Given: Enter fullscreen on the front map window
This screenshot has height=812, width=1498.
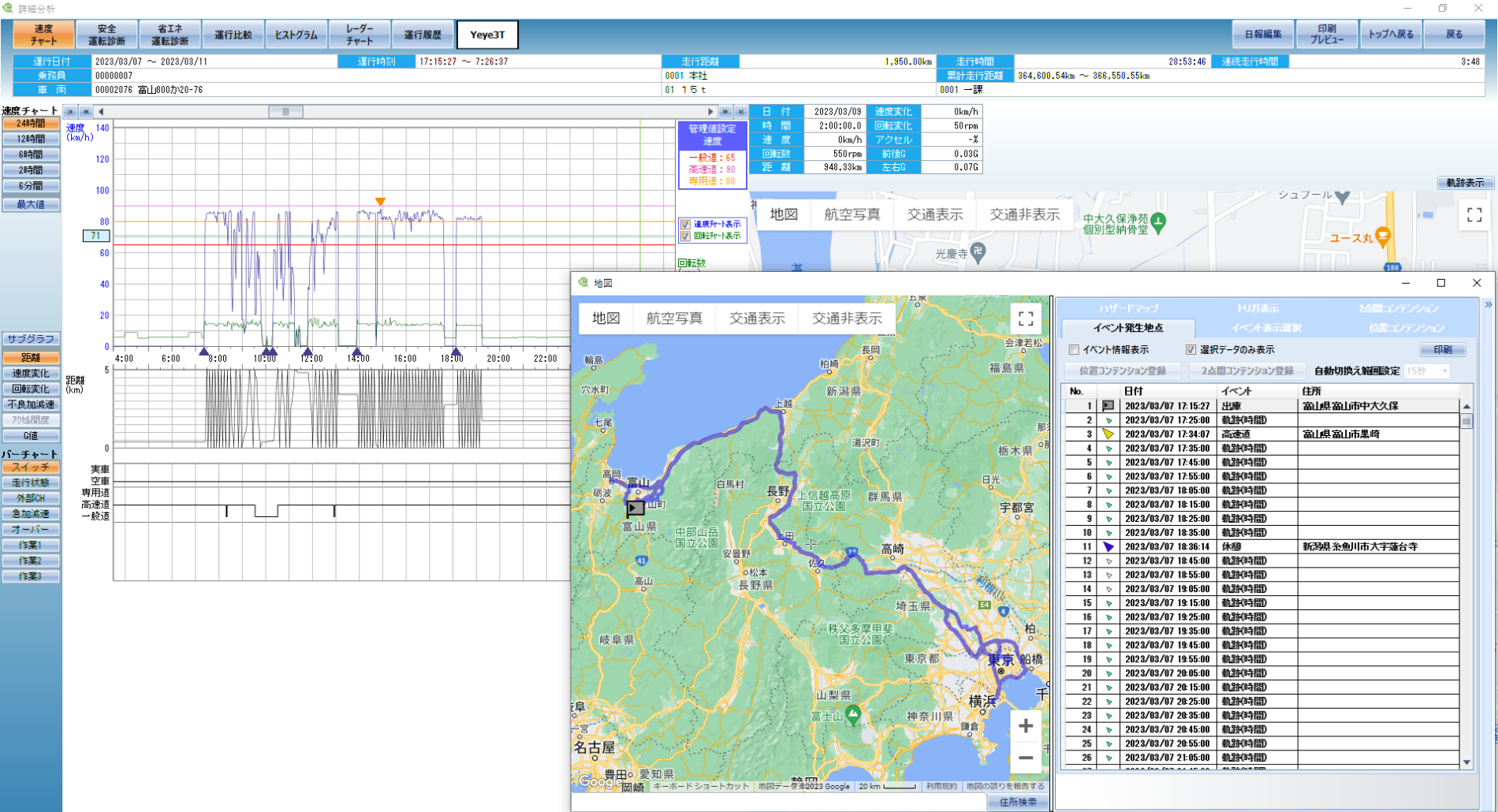Looking at the screenshot, I should click(1026, 318).
